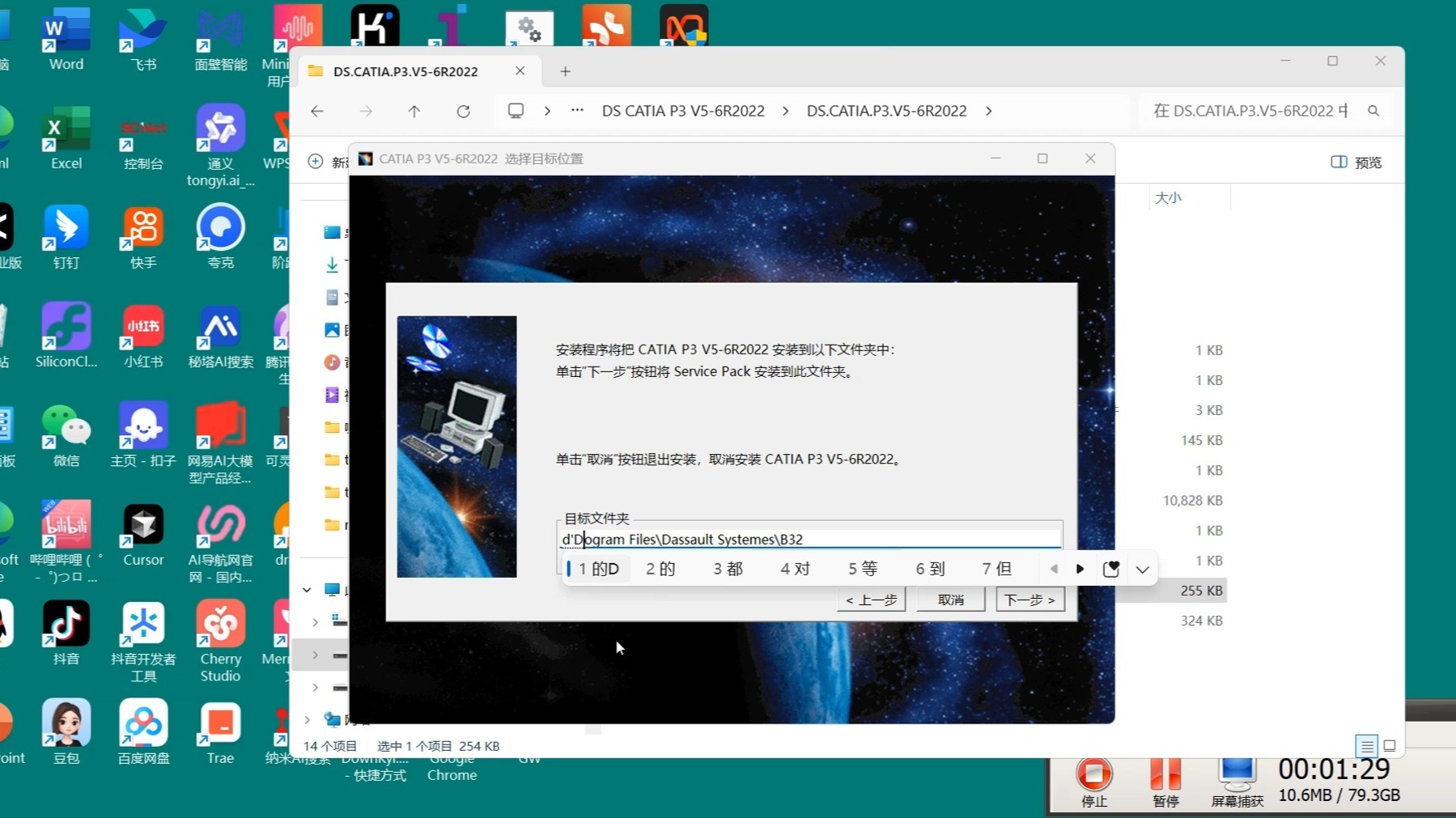Open AI导航网官网 shortcut

point(220,542)
